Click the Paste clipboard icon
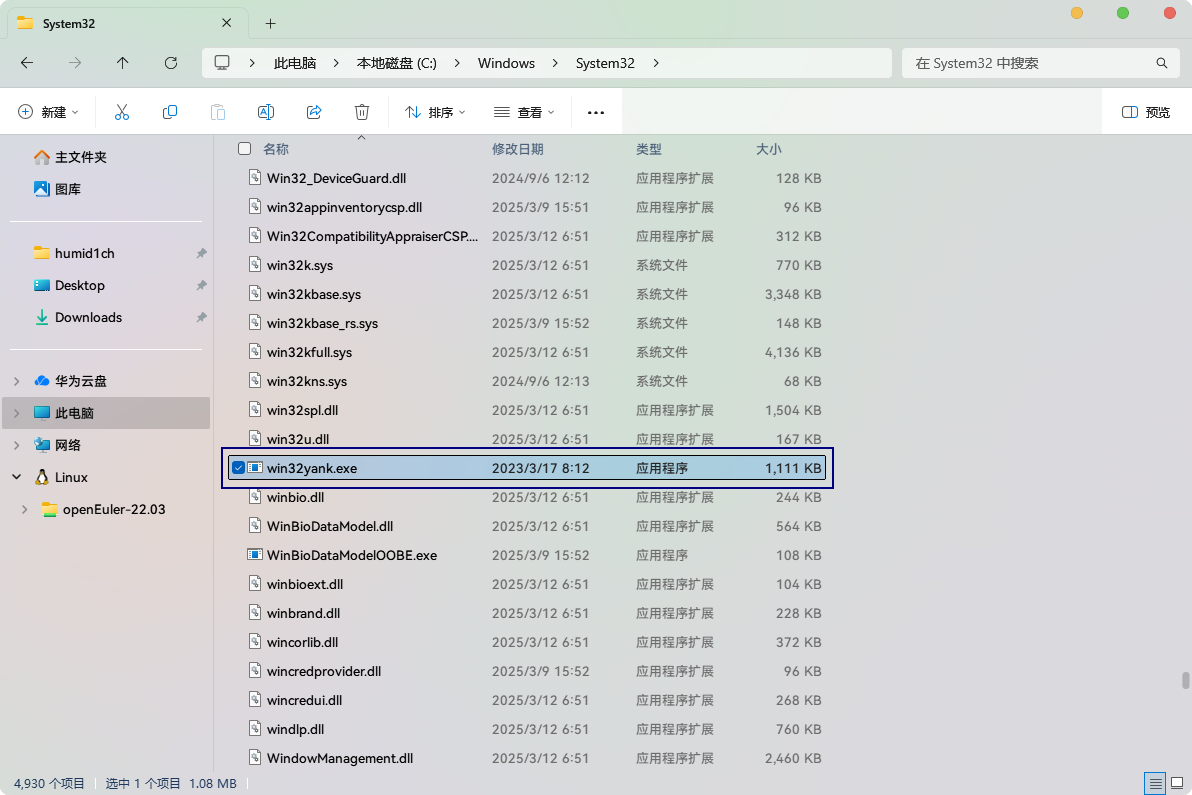Image resolution: width=1192 pixels, height=795 pixels. tap(217, 112)
